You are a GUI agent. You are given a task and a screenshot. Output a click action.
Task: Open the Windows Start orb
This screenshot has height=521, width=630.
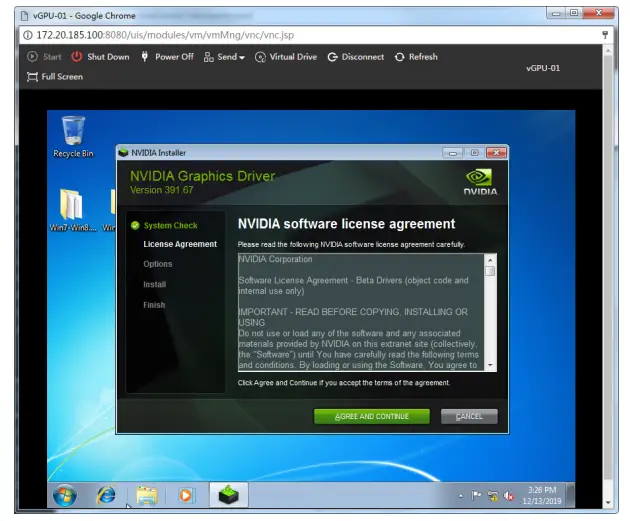(64, 496)
